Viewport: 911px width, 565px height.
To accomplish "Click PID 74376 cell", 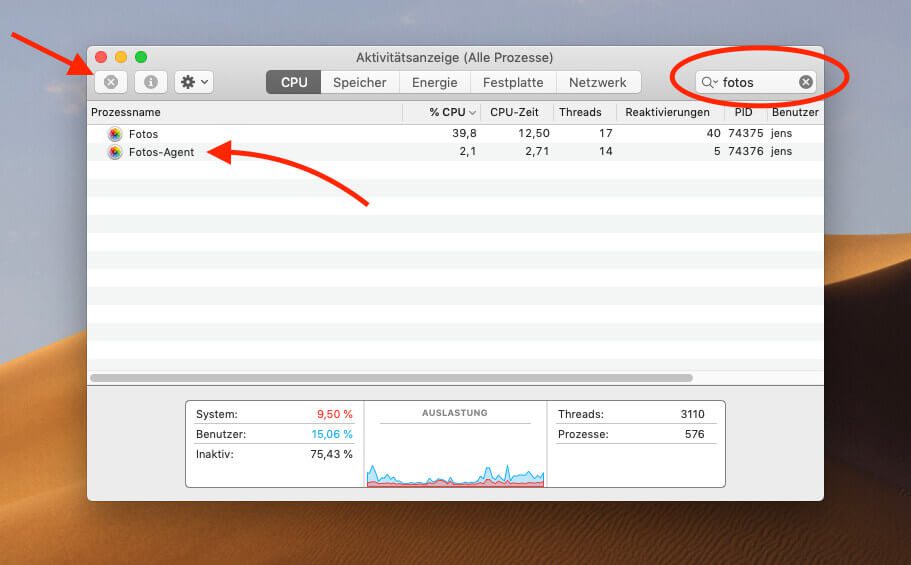I will (745, 151).
